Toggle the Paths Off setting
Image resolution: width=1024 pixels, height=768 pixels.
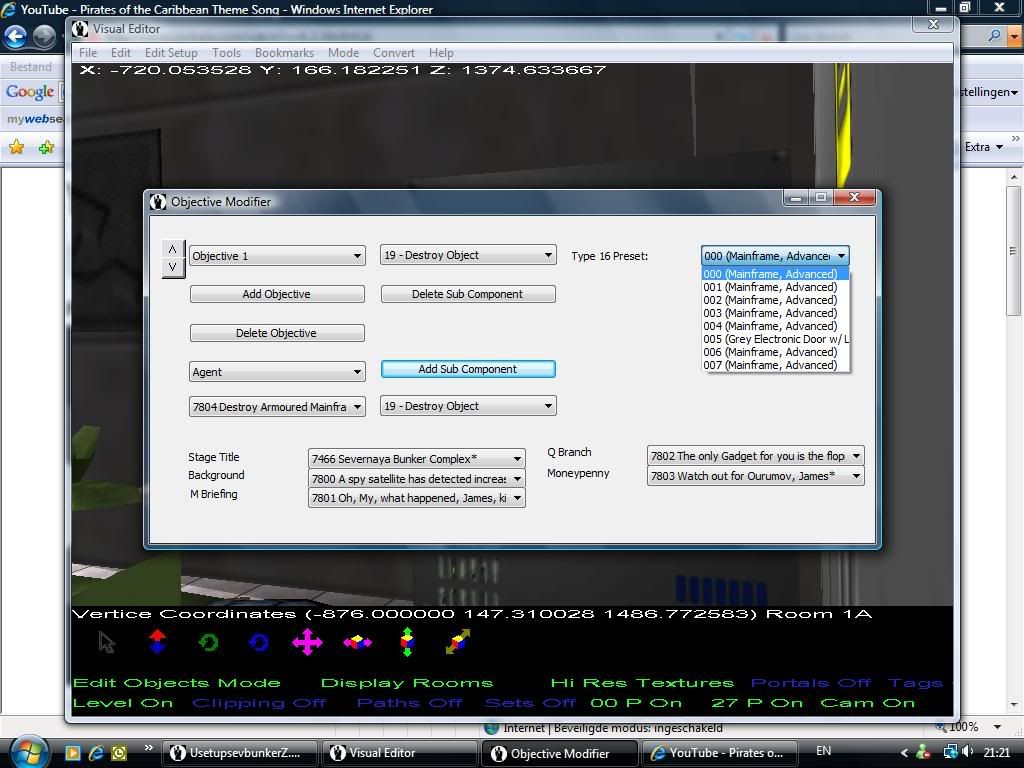click(x=409, y=703)
